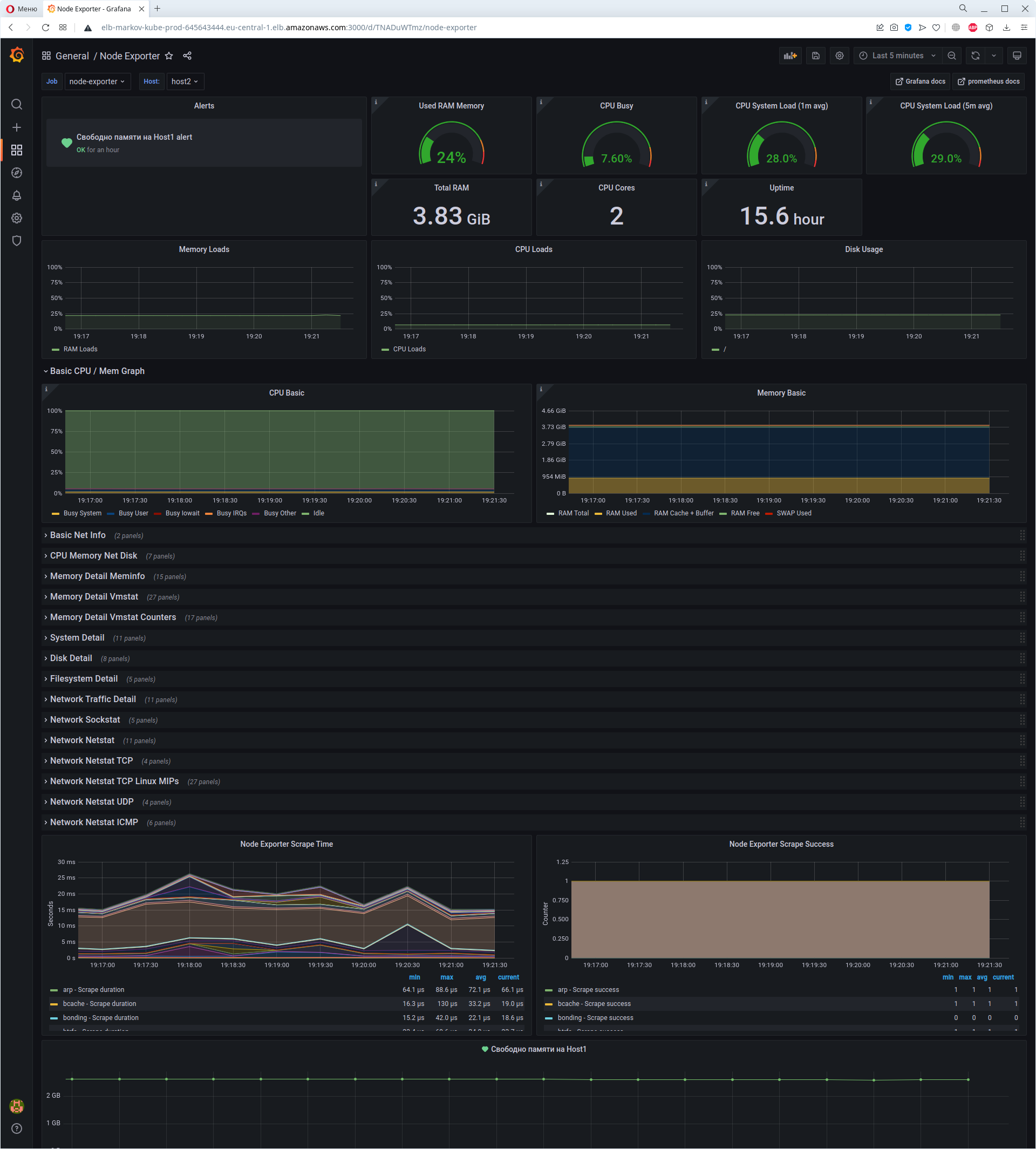Save the dashboard with the save icon
Screen dimensions: 1036x1149
pos(815,56)
